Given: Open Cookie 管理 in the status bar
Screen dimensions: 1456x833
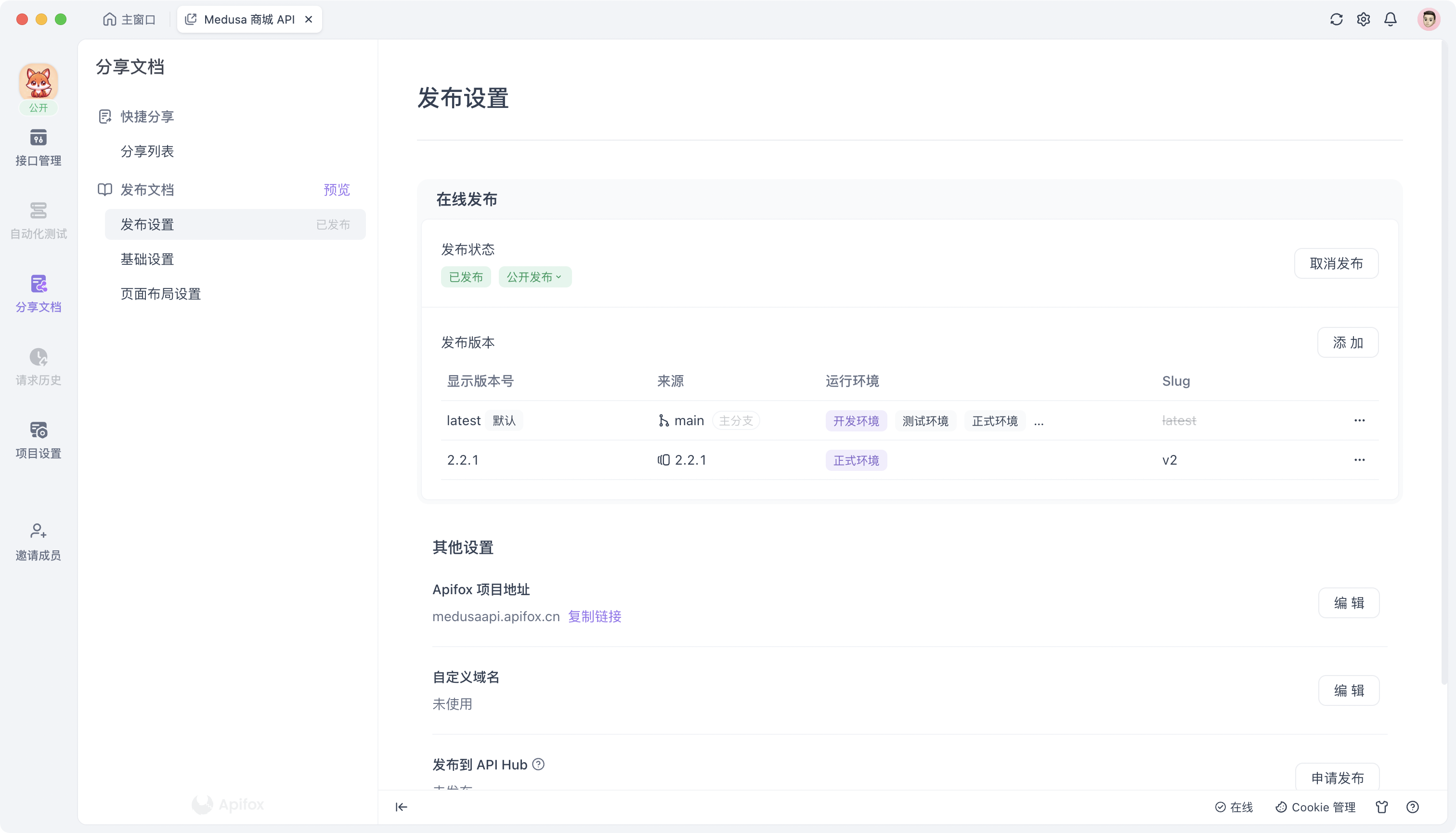Looking at the screenshot, I should point(1315,807).
